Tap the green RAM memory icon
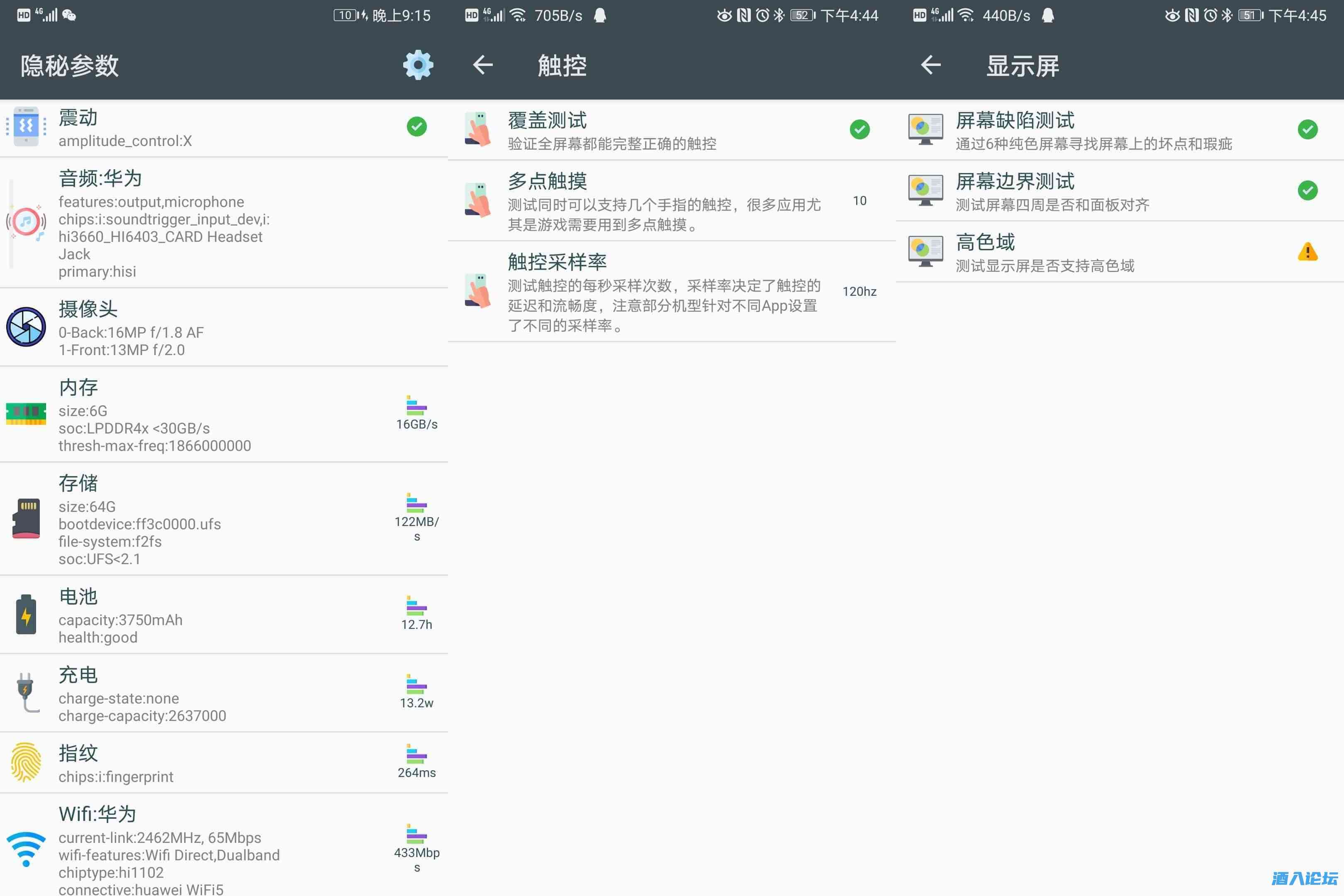The image size is (1344, 896). pos(26,413)
